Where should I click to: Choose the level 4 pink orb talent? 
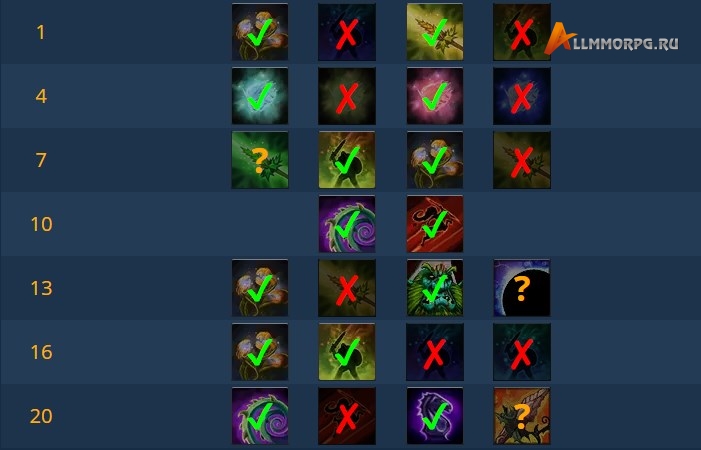pos(435,96)
